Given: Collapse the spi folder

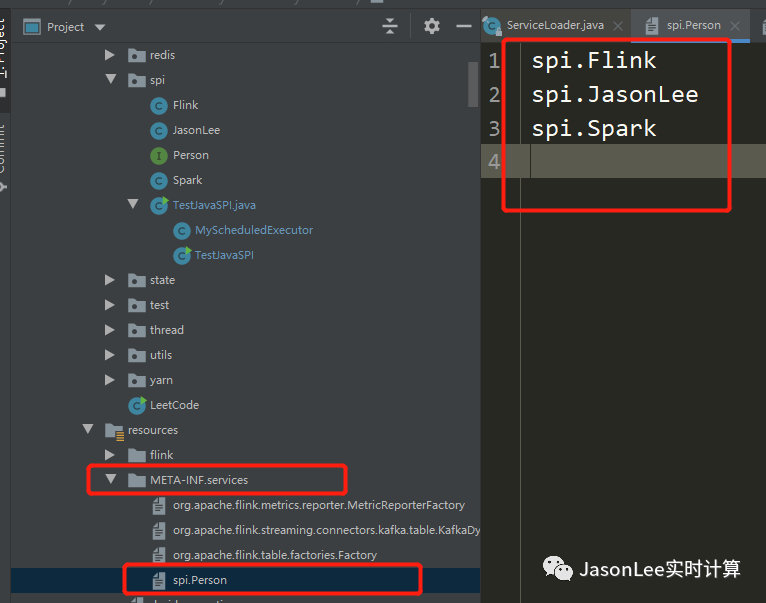Looking at the screenshot, I should click(111, 79).
